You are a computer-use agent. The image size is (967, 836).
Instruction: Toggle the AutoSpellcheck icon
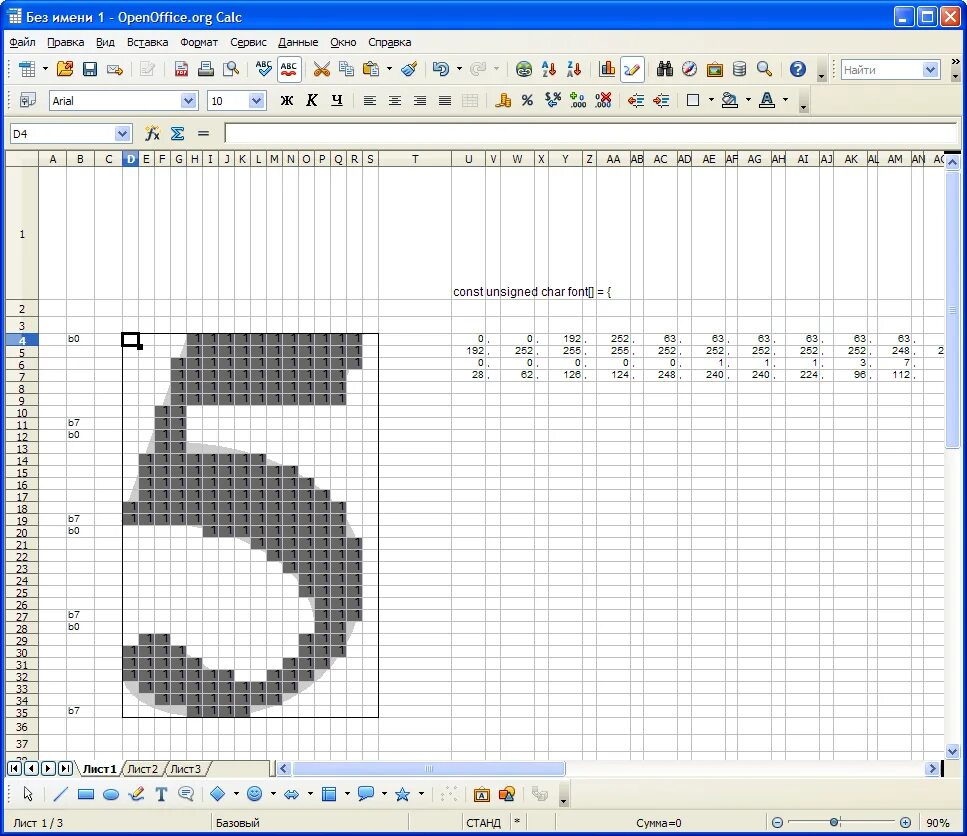click(x=289, y=69)
